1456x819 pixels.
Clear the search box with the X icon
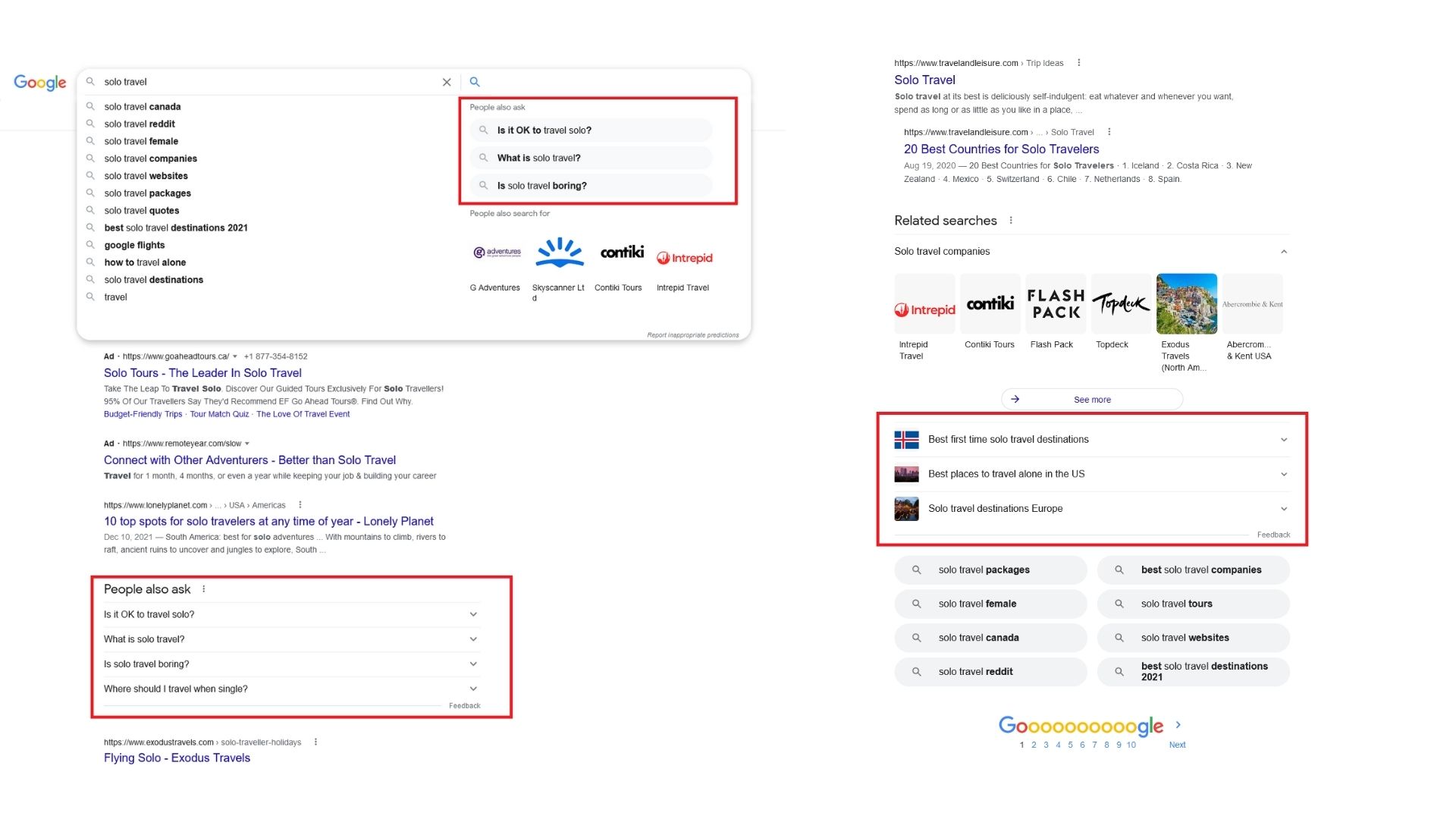pos(447,82)
